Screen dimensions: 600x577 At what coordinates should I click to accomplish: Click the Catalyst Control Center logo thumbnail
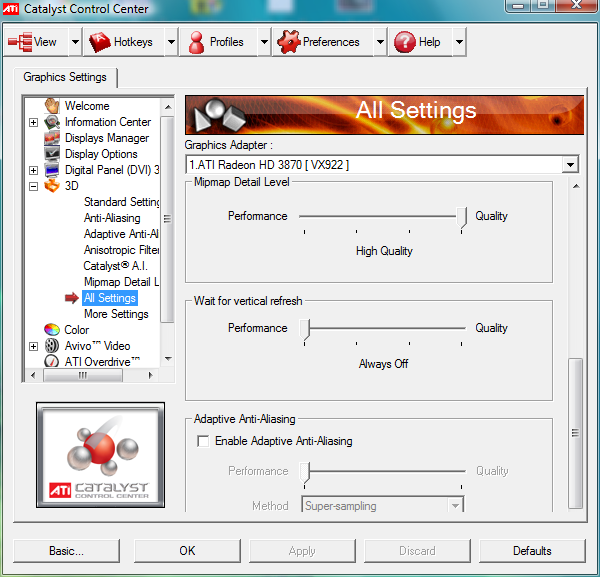pos(100,455)
